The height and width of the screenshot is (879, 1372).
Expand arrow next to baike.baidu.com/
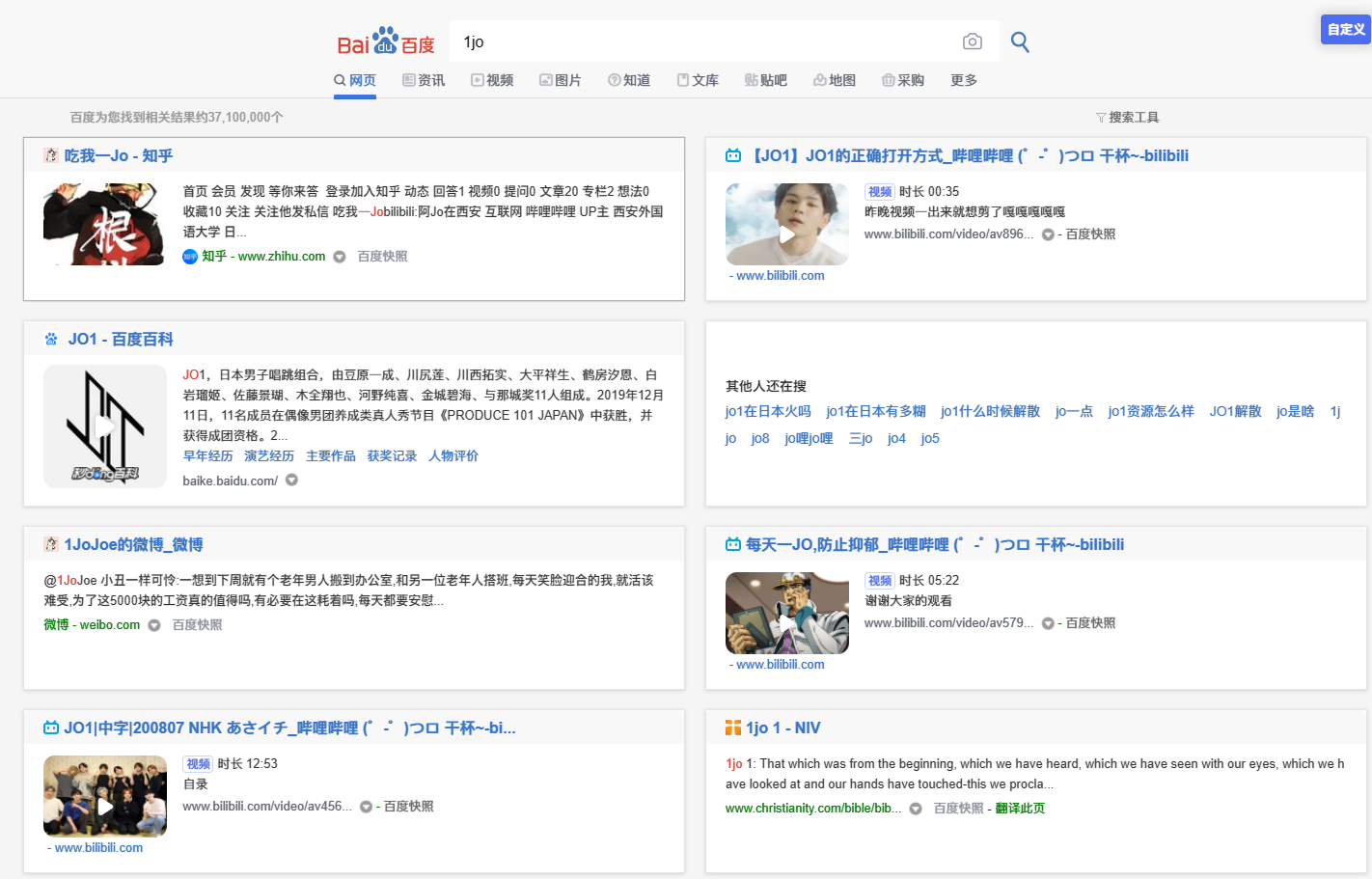point(291,481)
